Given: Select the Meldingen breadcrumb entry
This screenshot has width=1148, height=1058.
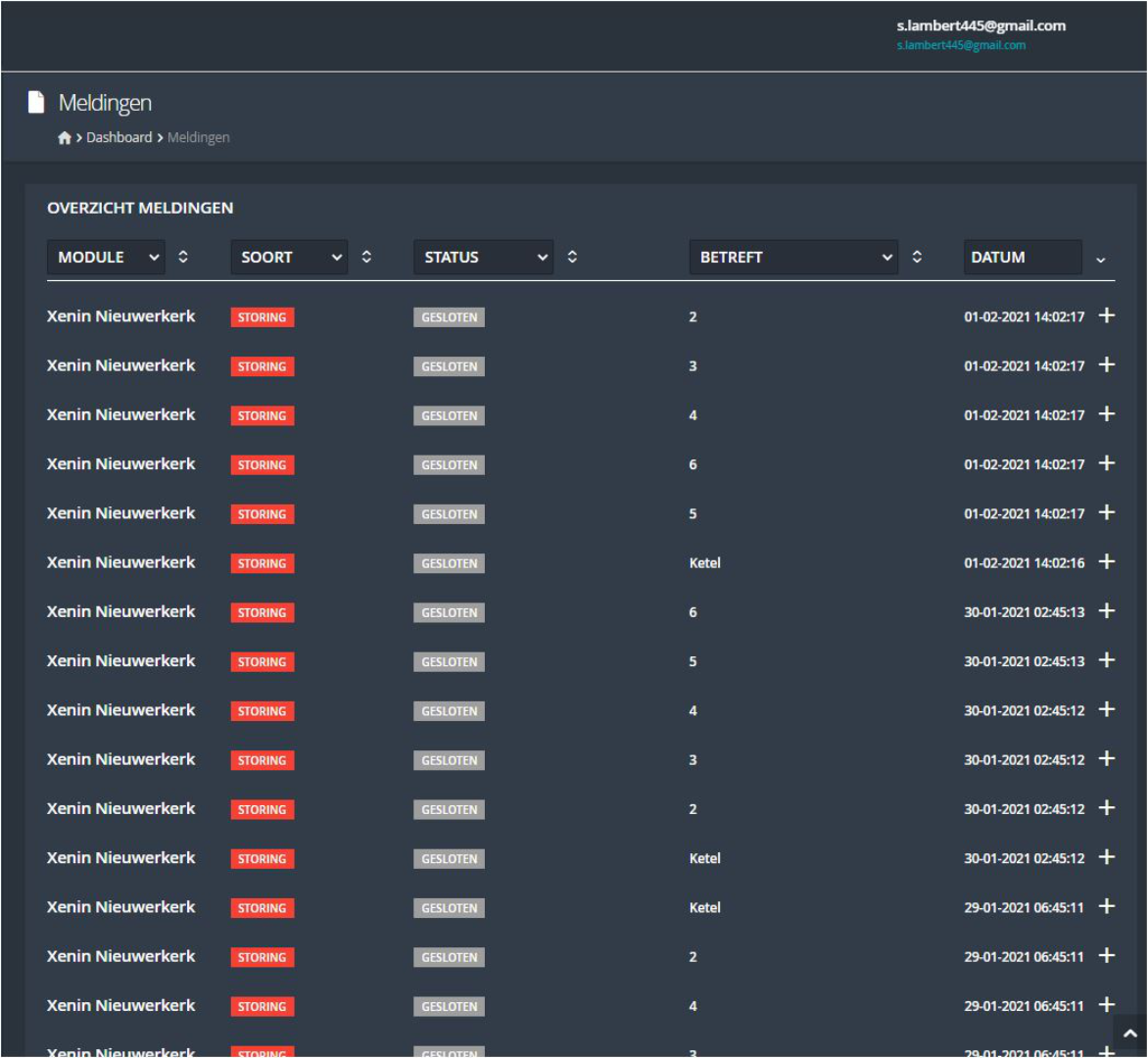Looking at the screenshot, I should coord(198,137).
